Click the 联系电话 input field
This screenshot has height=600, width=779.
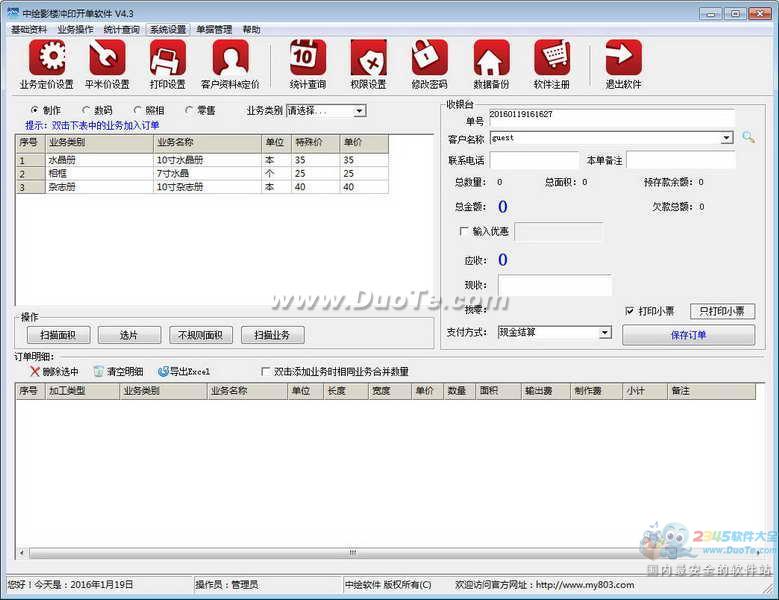coord(533,160)
